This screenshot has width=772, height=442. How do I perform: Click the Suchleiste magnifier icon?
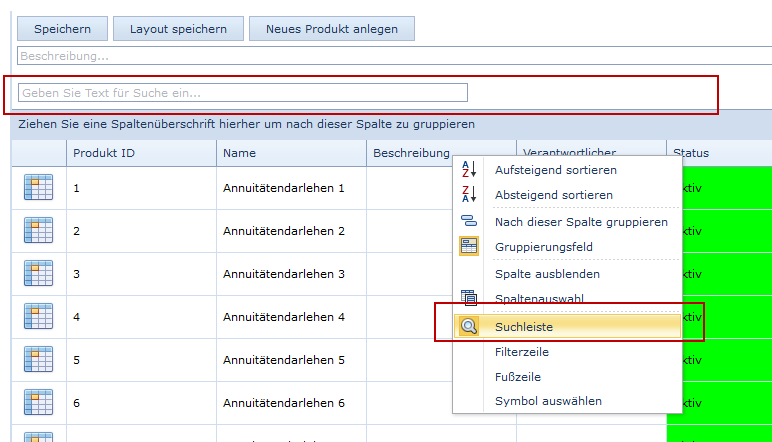pos(469,326)
